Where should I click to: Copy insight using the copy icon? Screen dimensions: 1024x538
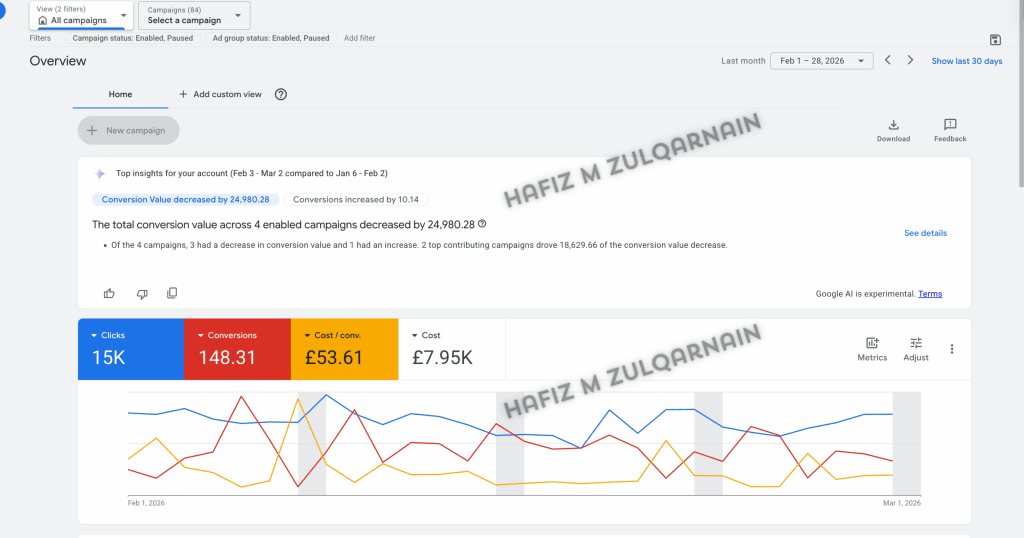tap(172, 293)
